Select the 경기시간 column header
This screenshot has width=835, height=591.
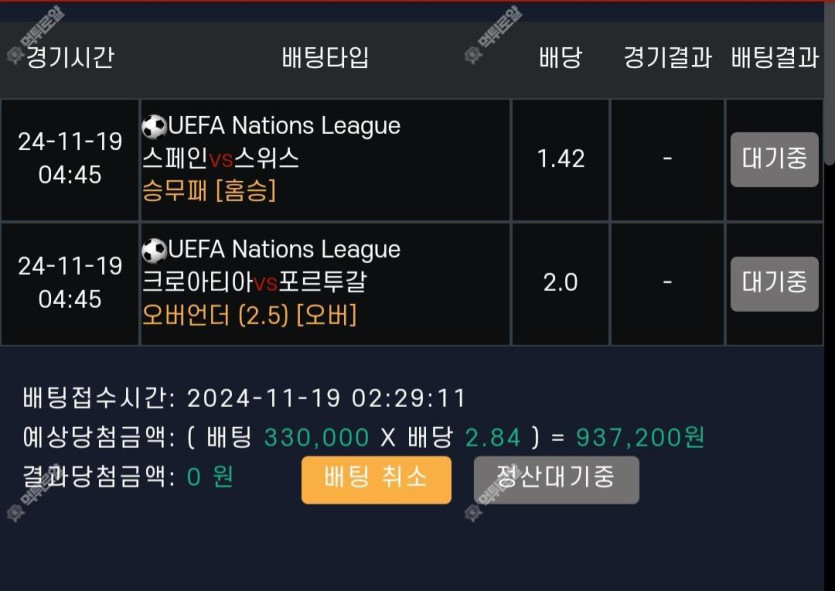70,57
